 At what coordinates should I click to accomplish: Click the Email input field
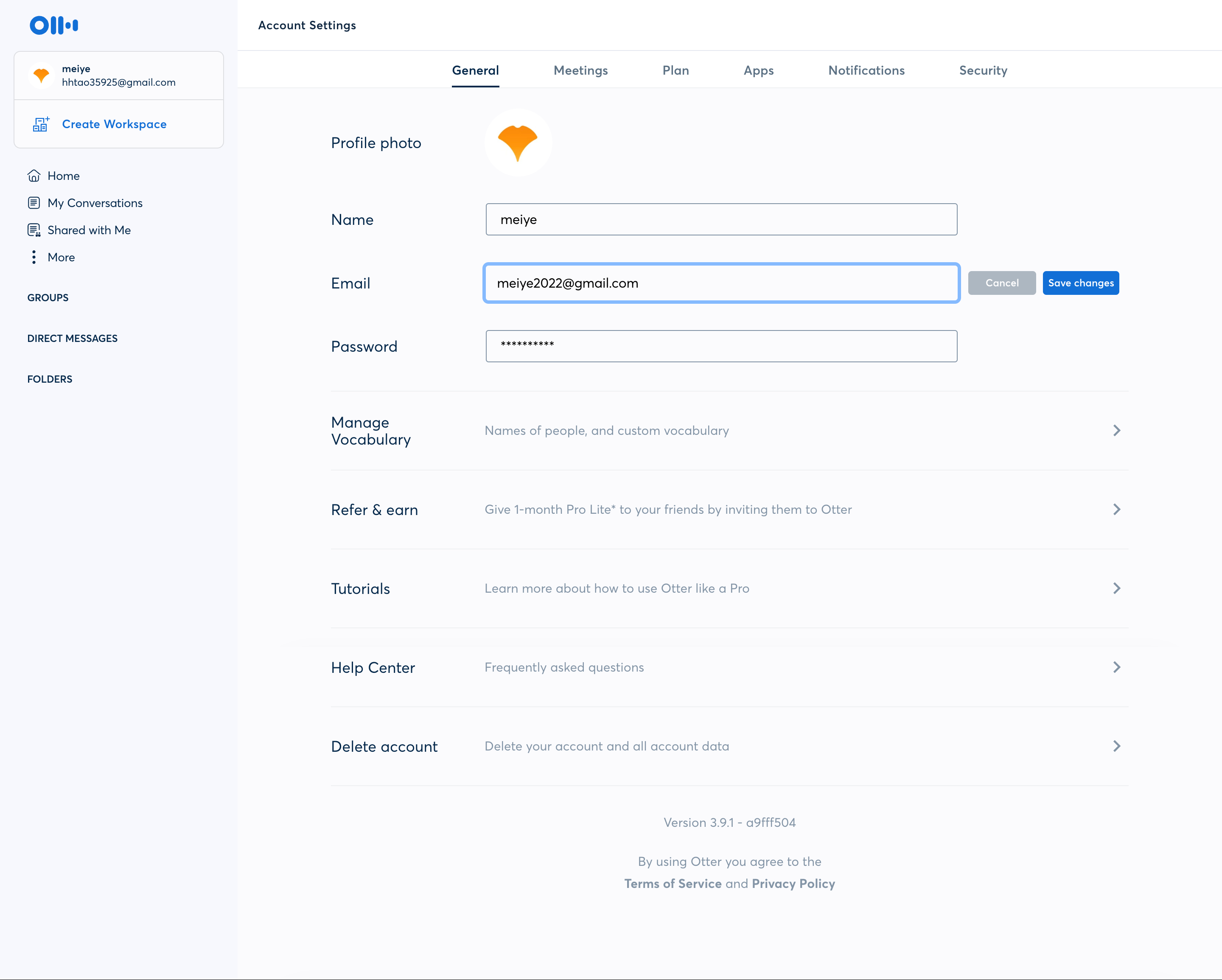click(x=721, y=283)
